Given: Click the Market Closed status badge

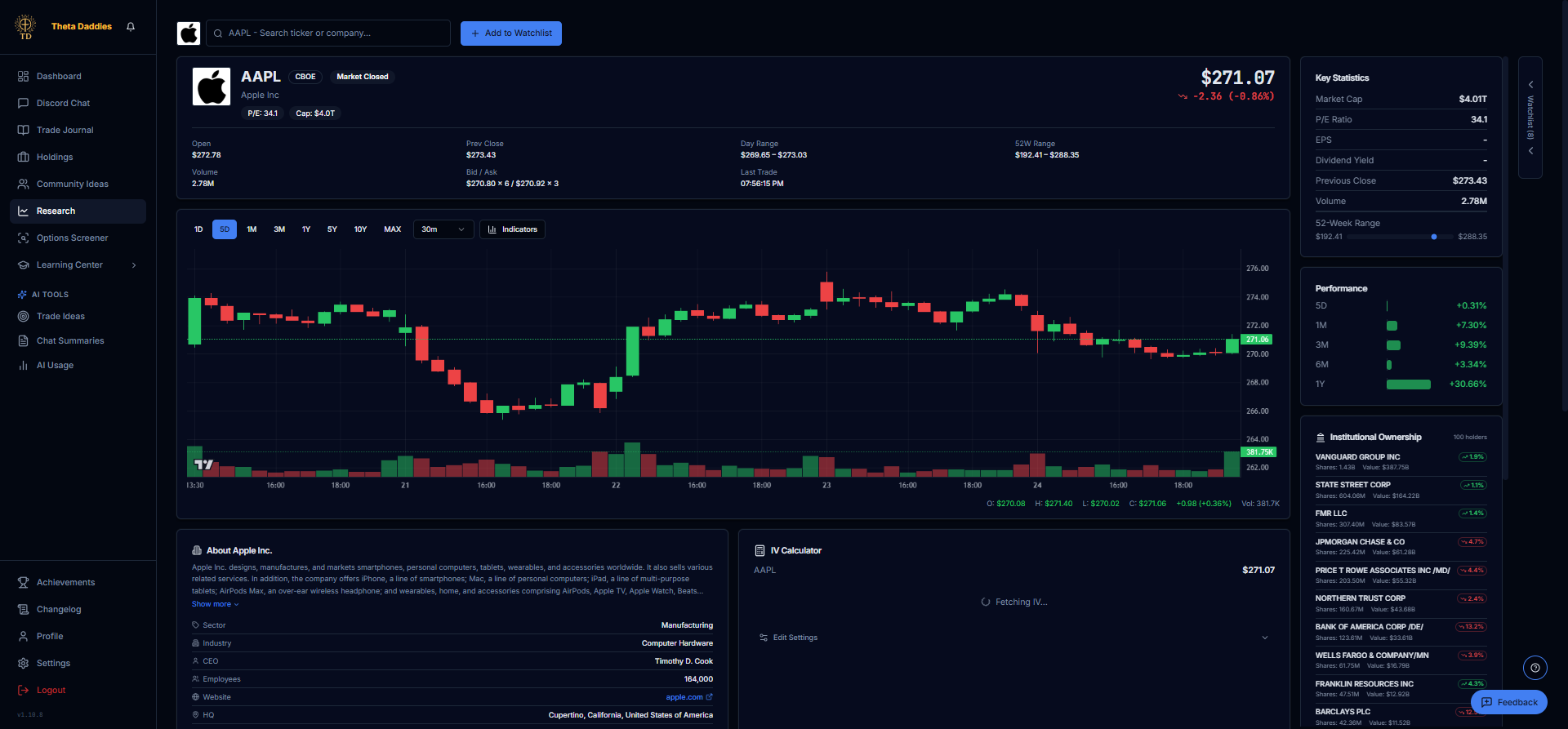Looking at the screenshot, I should click(363, 77).
